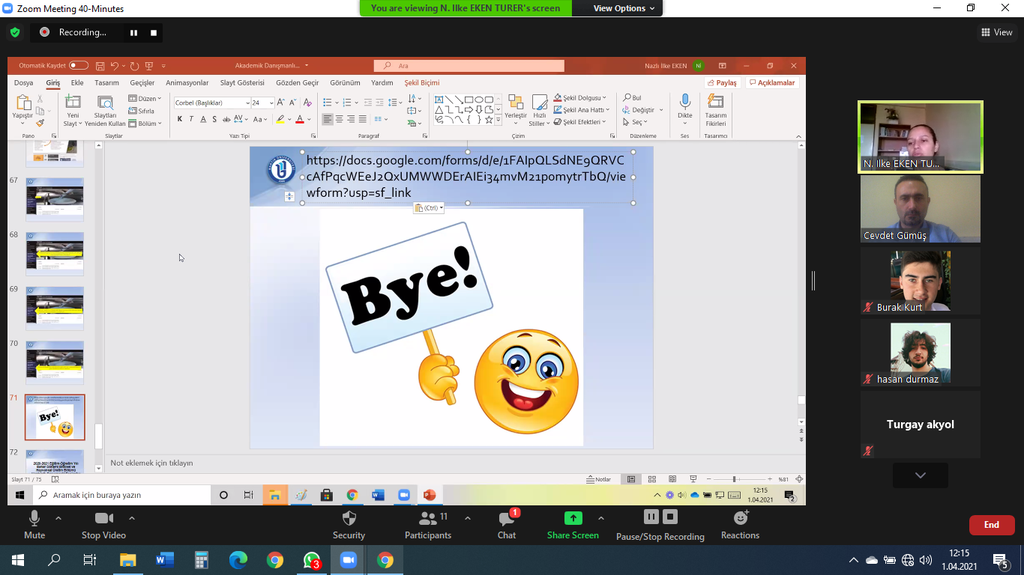The width and height of the screenshot is (1024, 575).
Task: Click the (Ctrl) paste options button
Action: coord(429,208)
